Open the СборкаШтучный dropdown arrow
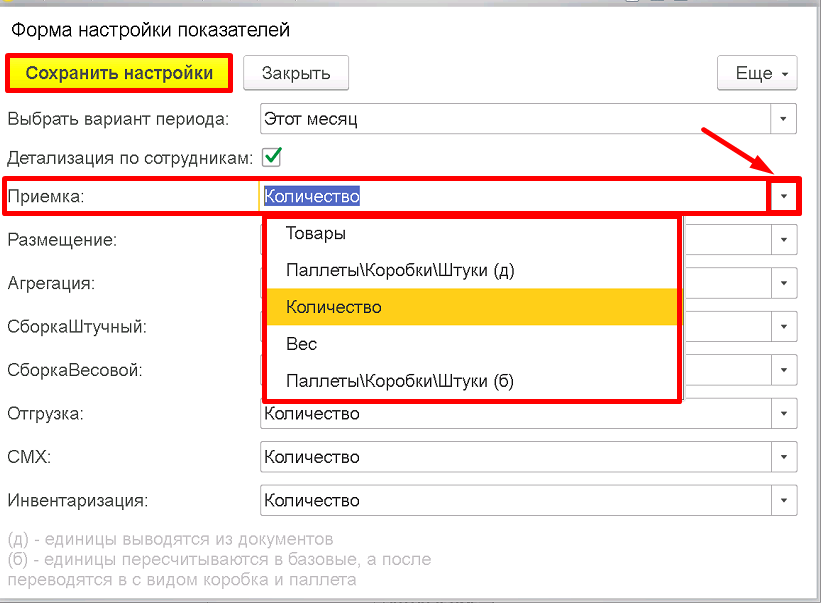The height and width of the screenshot is (603, 823). tap(784, 326)
